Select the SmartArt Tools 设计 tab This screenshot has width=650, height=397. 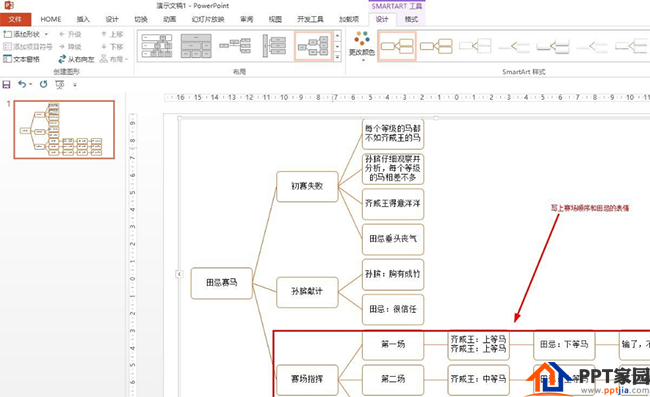tap(382, 19)
